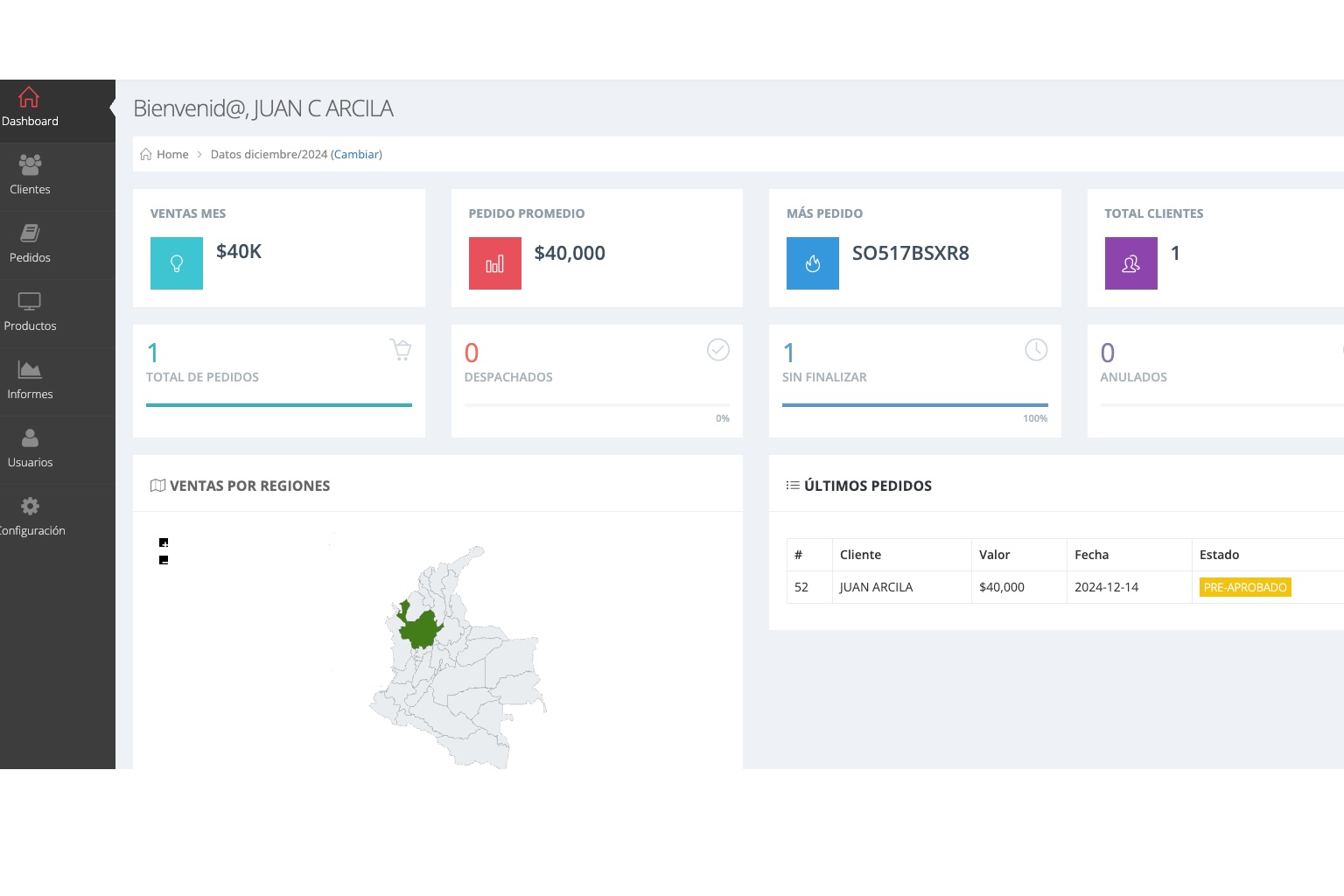Click the list icon beside Últimos Pedidos

(x=793, y=485)
